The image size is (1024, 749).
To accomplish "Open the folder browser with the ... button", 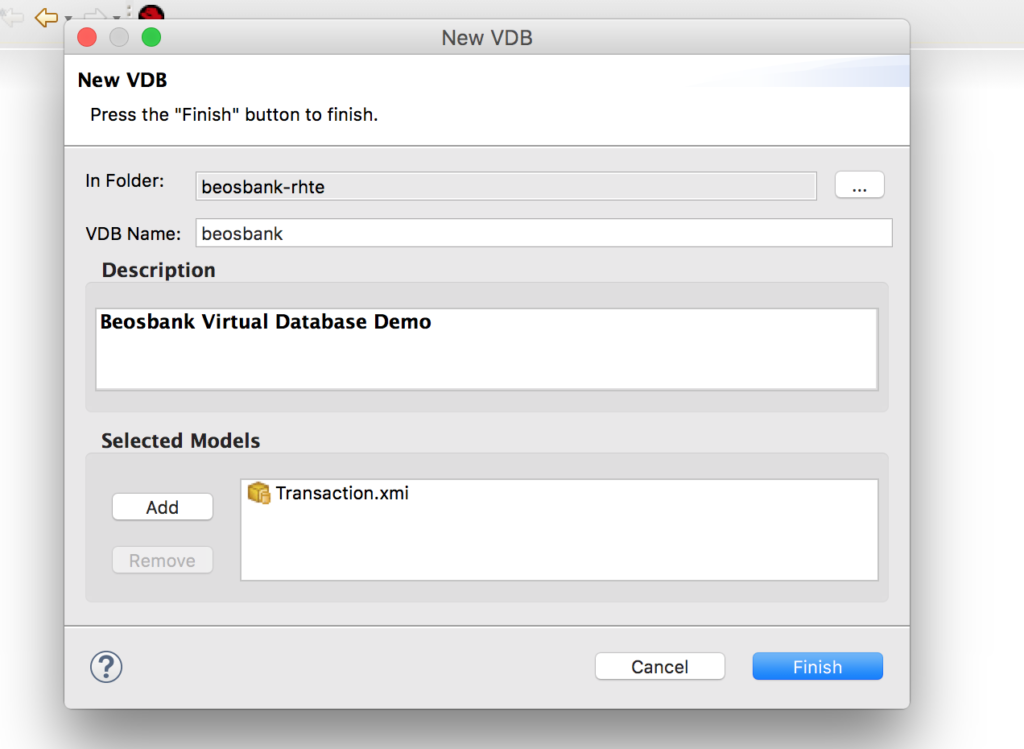I will point(859,184).
